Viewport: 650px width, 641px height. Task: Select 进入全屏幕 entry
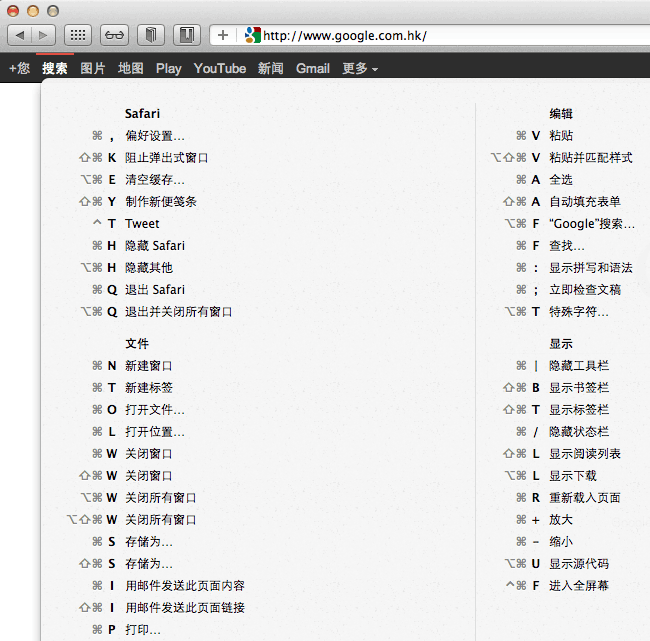(x=579, y=585)
